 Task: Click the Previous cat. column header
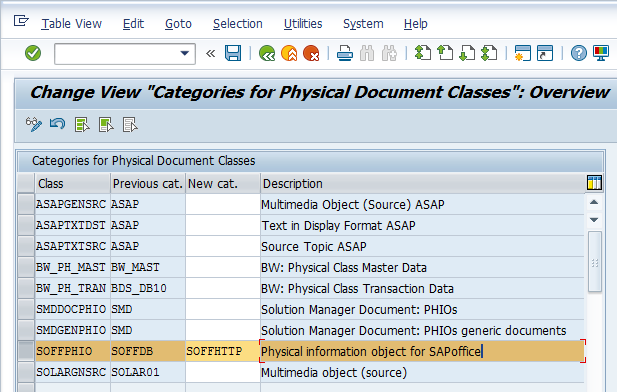click(x=148, y=183)
